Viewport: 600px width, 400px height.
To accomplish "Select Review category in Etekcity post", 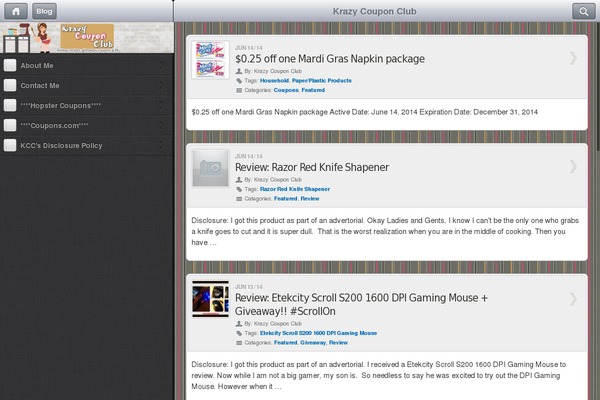I will 338,343.
